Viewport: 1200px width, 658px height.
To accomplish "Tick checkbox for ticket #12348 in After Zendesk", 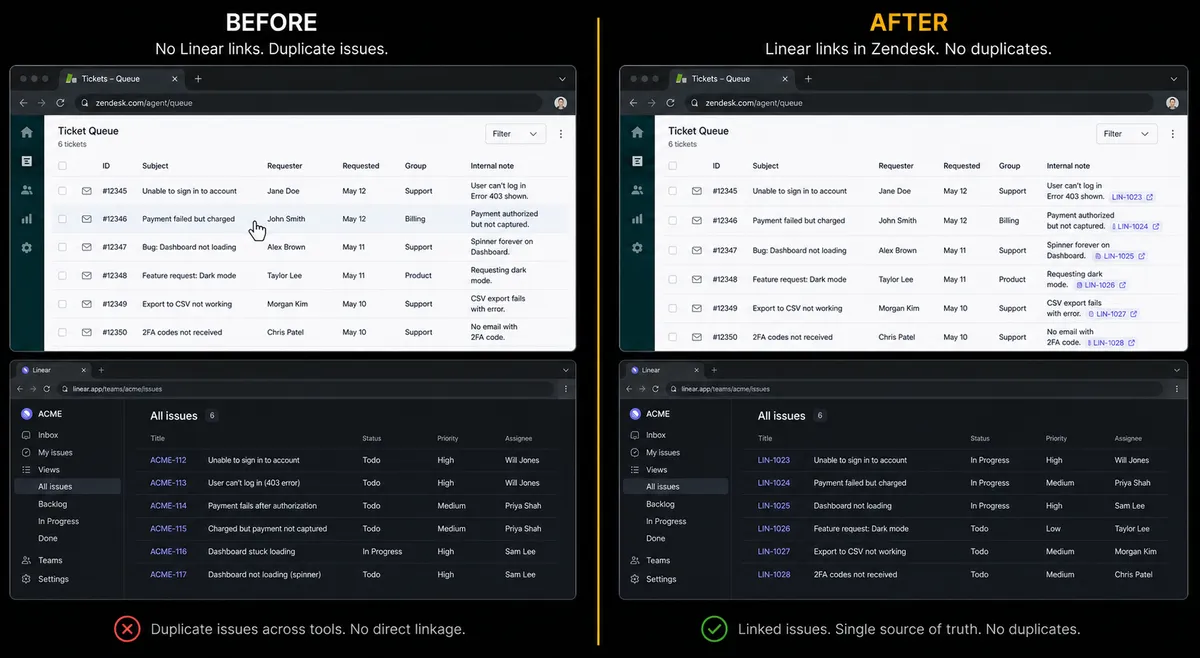I will tap(673, 279).
